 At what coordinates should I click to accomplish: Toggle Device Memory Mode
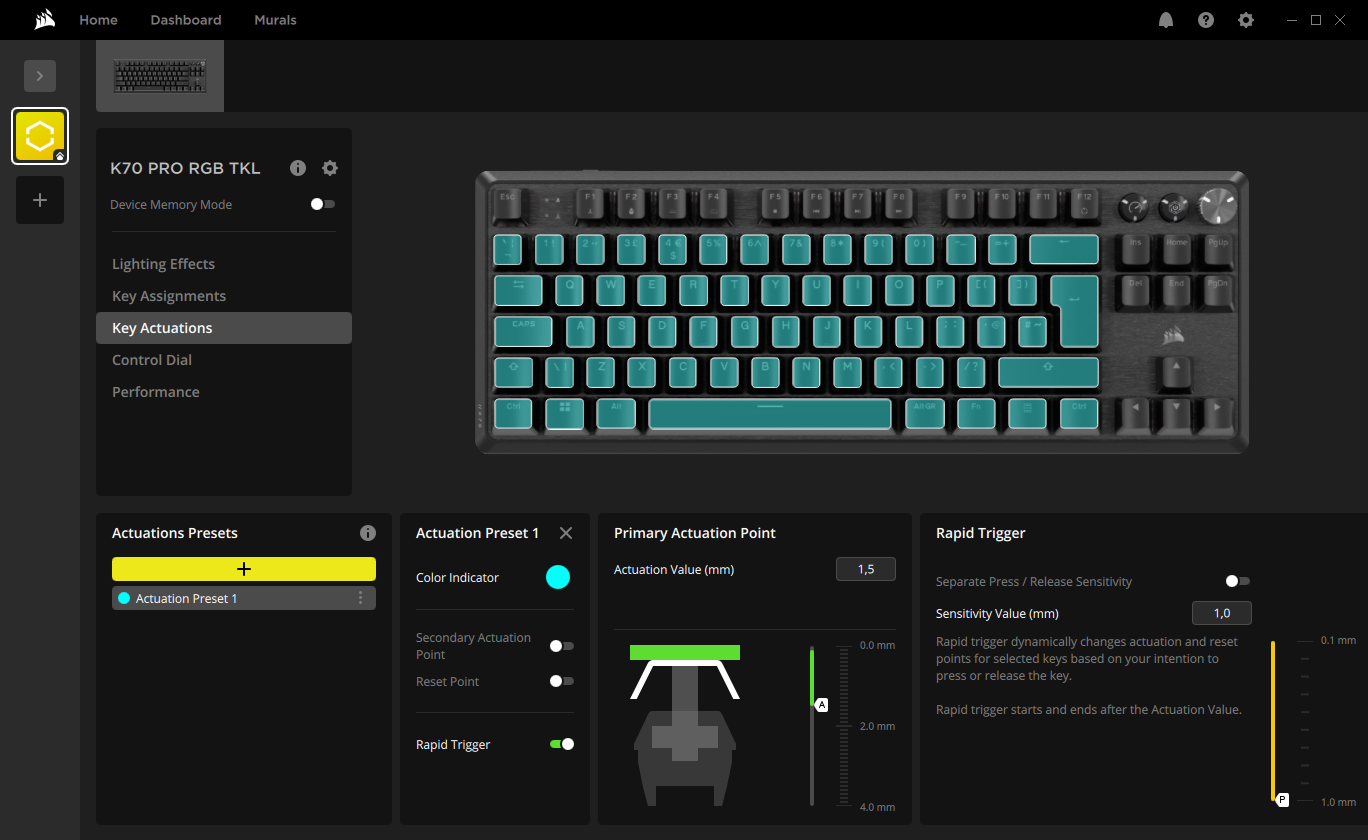pos(322,204)
